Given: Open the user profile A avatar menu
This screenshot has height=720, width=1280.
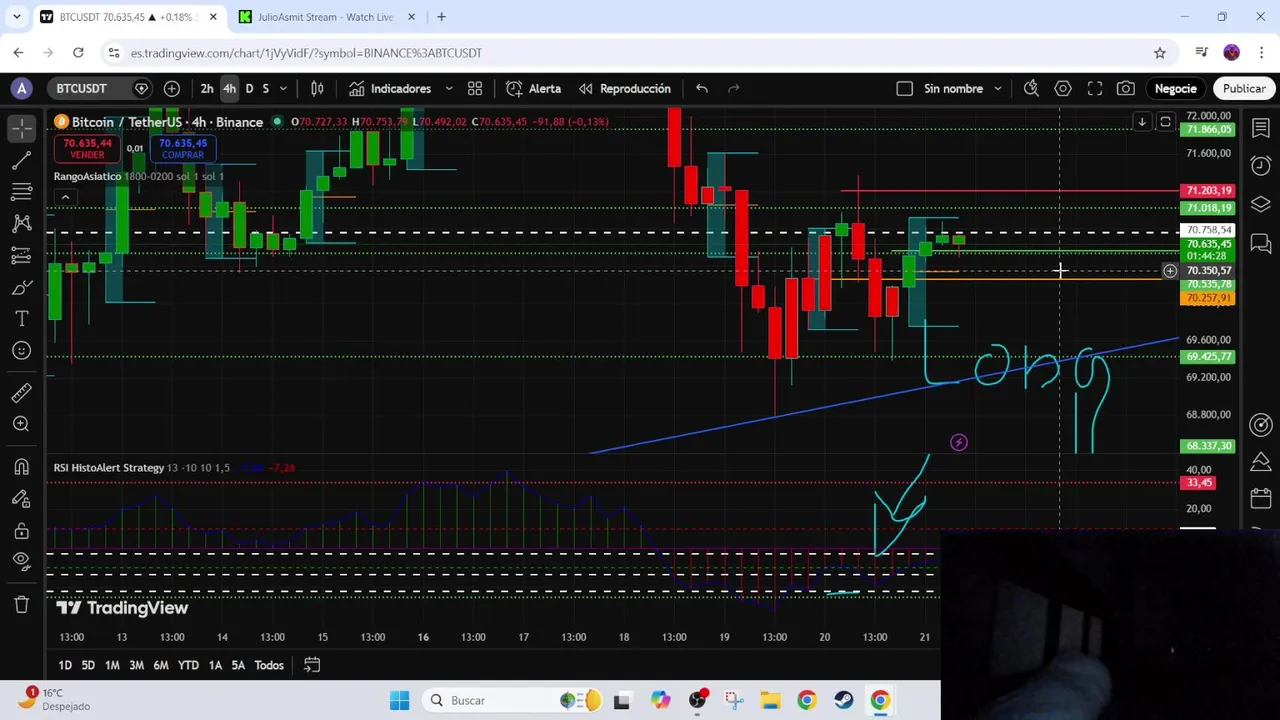Looking at the screenshot, I should click(22, 89).
